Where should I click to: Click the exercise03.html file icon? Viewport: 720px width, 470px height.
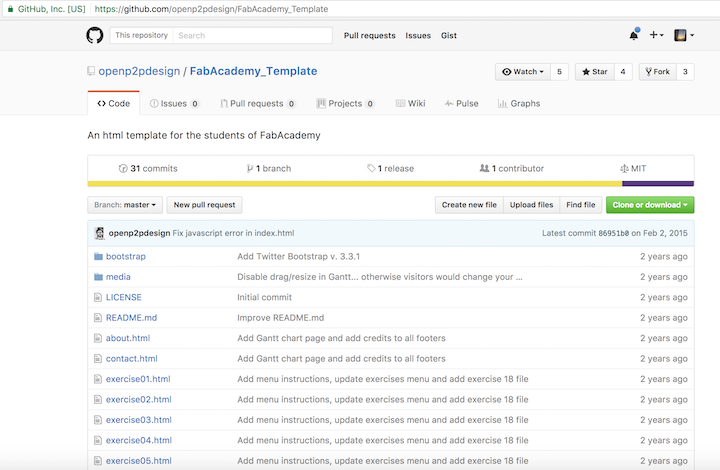click(x=98, y=420)
